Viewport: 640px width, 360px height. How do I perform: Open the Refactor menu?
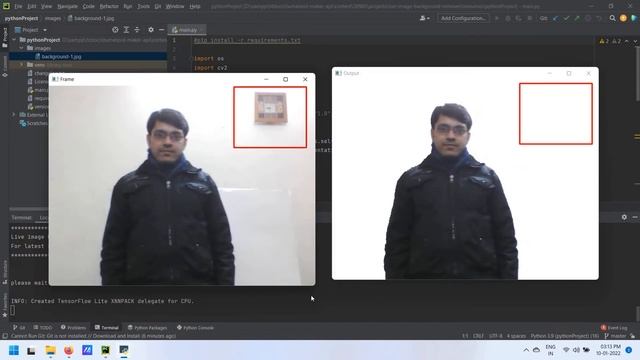[109, 7]
